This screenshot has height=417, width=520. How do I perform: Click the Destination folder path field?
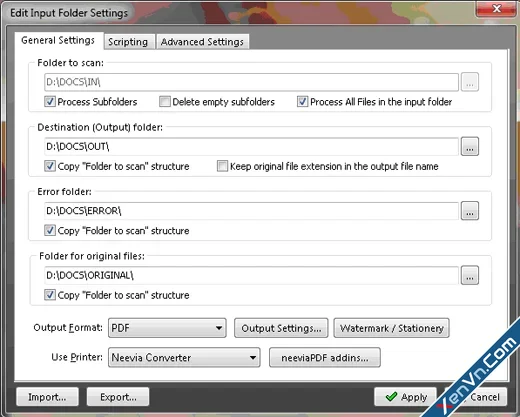coord(251,146)
